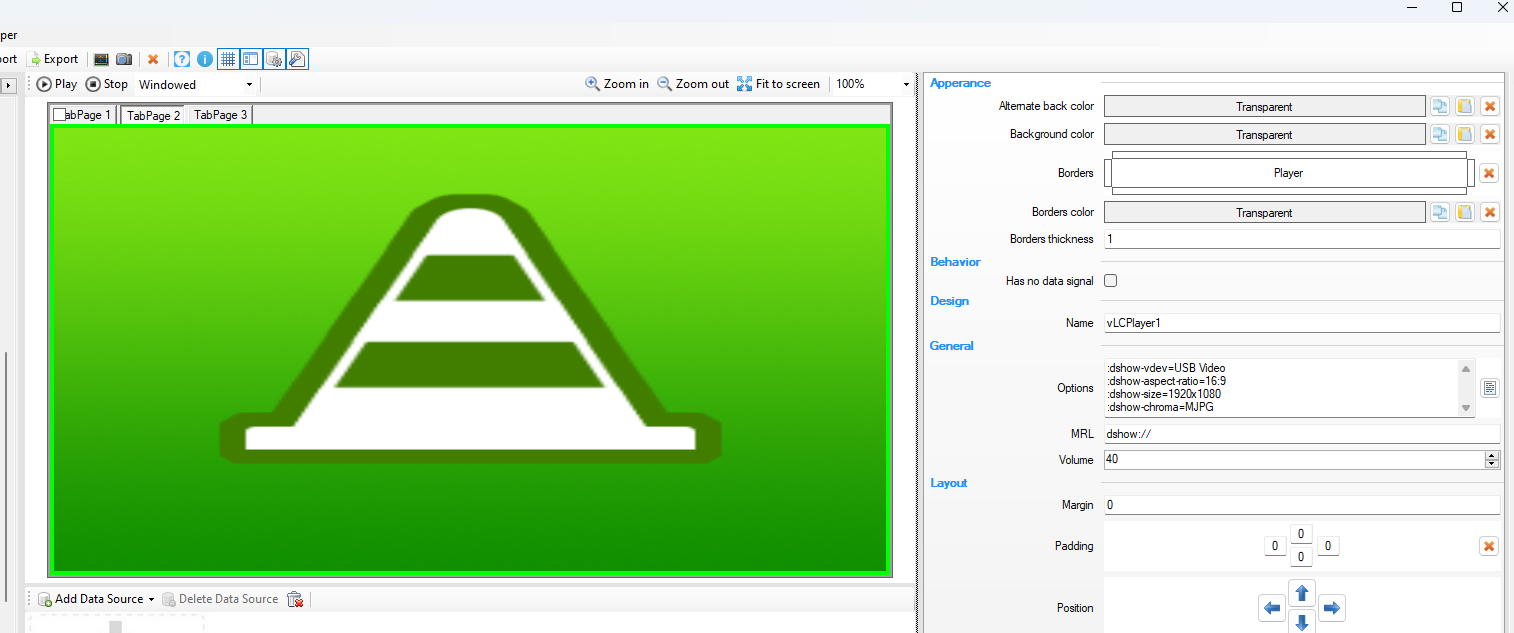Copy the Background color value
Viewport: 1514px width, 633px height.
click(x=1439, y=134)
